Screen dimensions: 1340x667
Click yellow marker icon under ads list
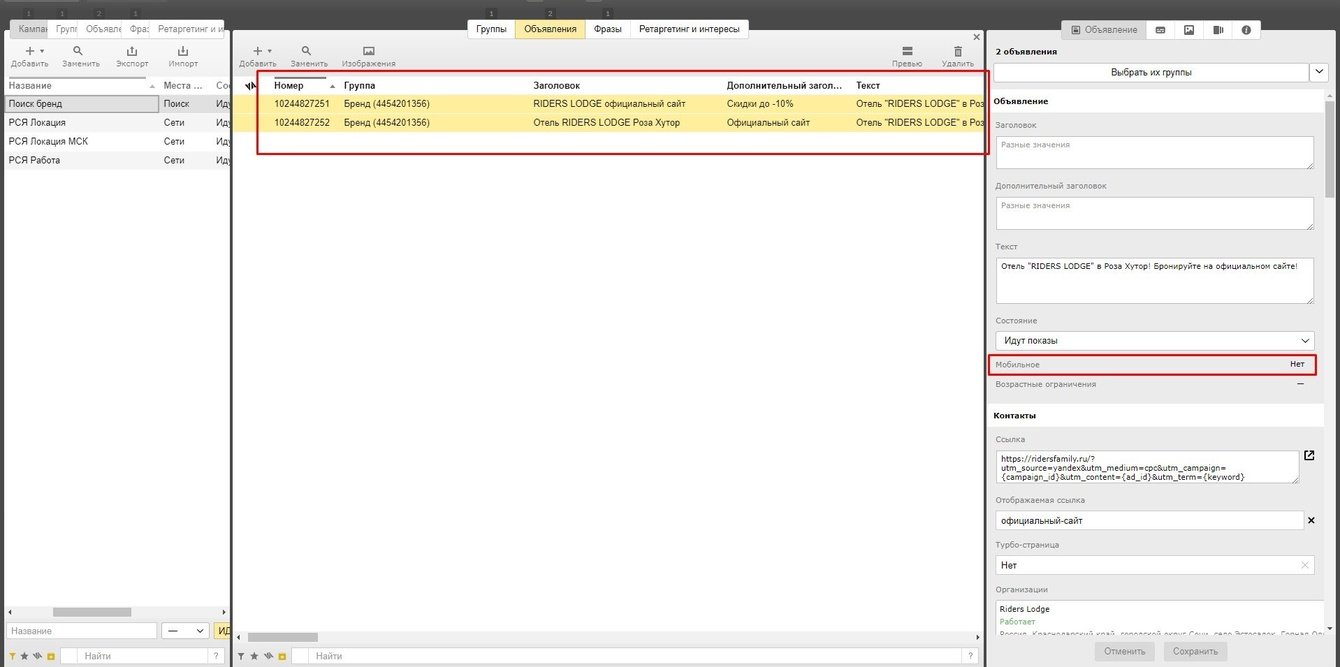tap(282, 656)
